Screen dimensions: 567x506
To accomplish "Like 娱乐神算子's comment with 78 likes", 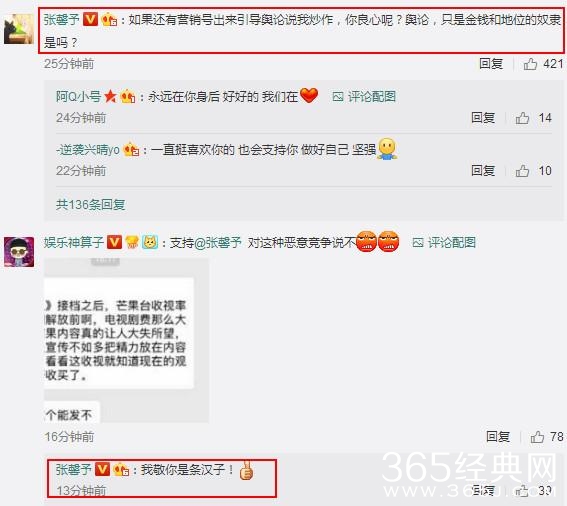I will point(537,437).
